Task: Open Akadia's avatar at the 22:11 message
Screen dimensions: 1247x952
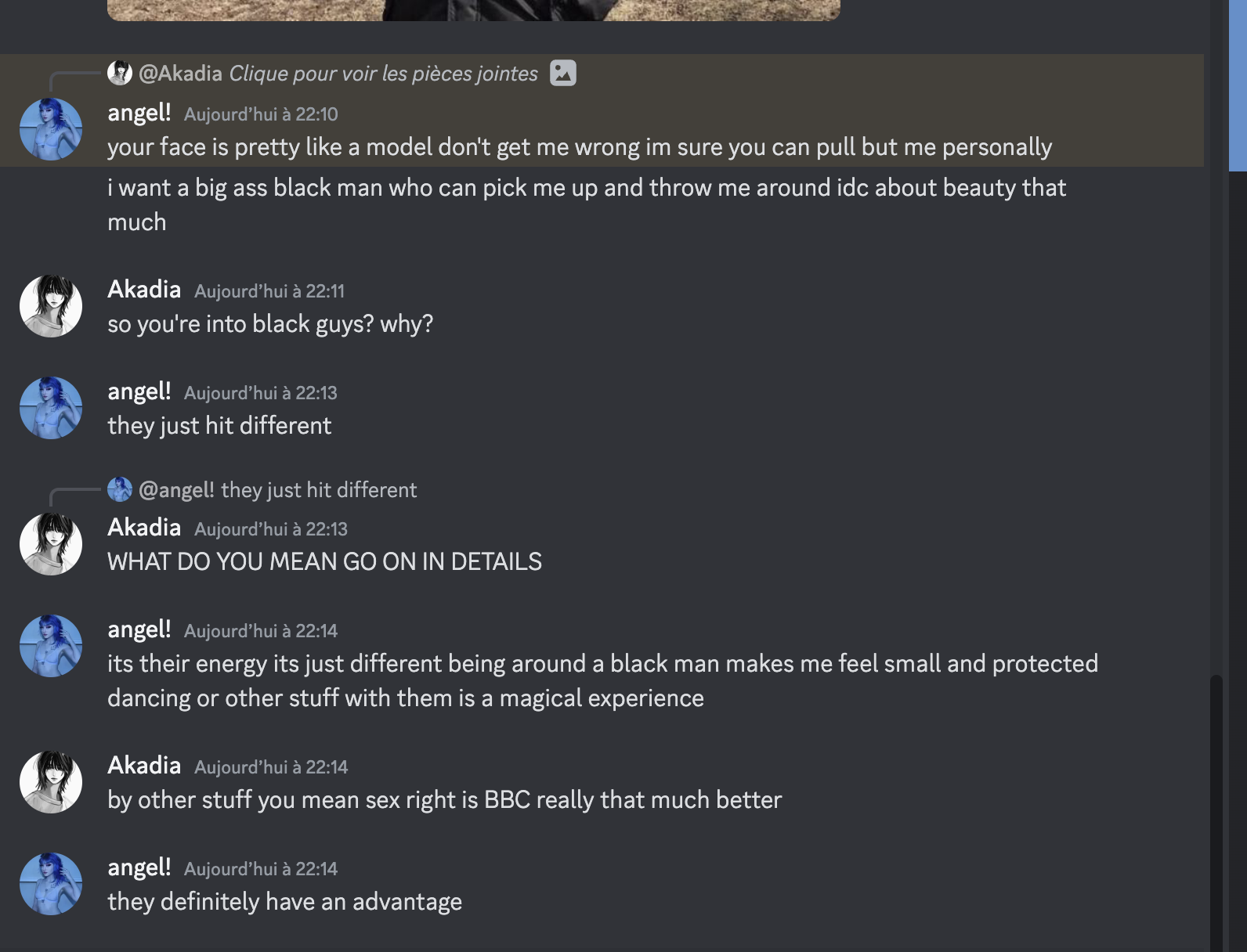Action: pos(51,306)
